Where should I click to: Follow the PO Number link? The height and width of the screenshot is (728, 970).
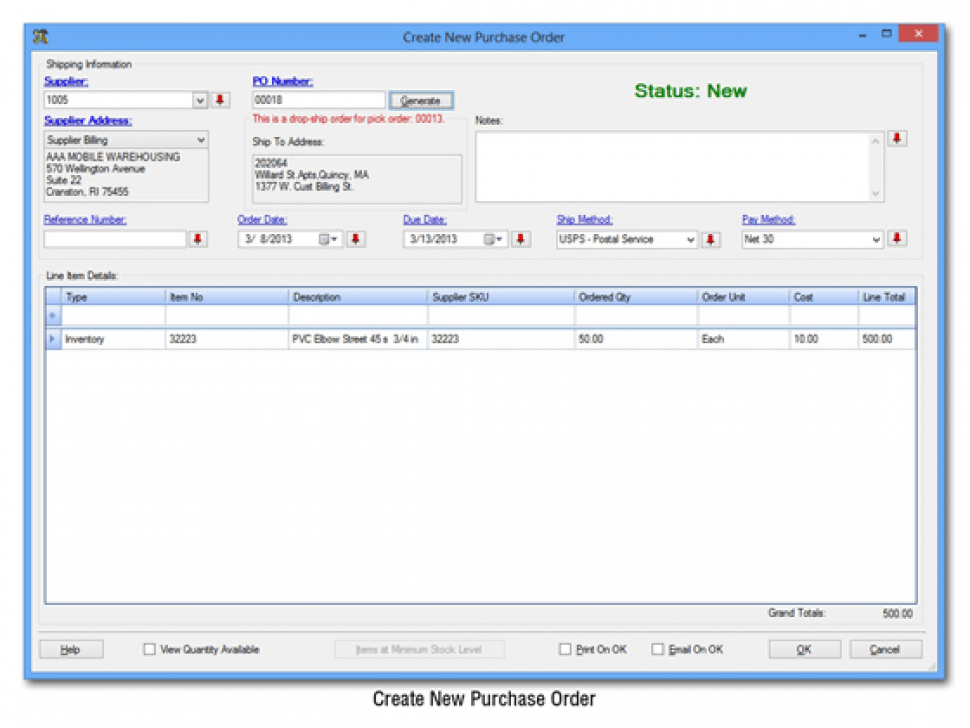283,81
